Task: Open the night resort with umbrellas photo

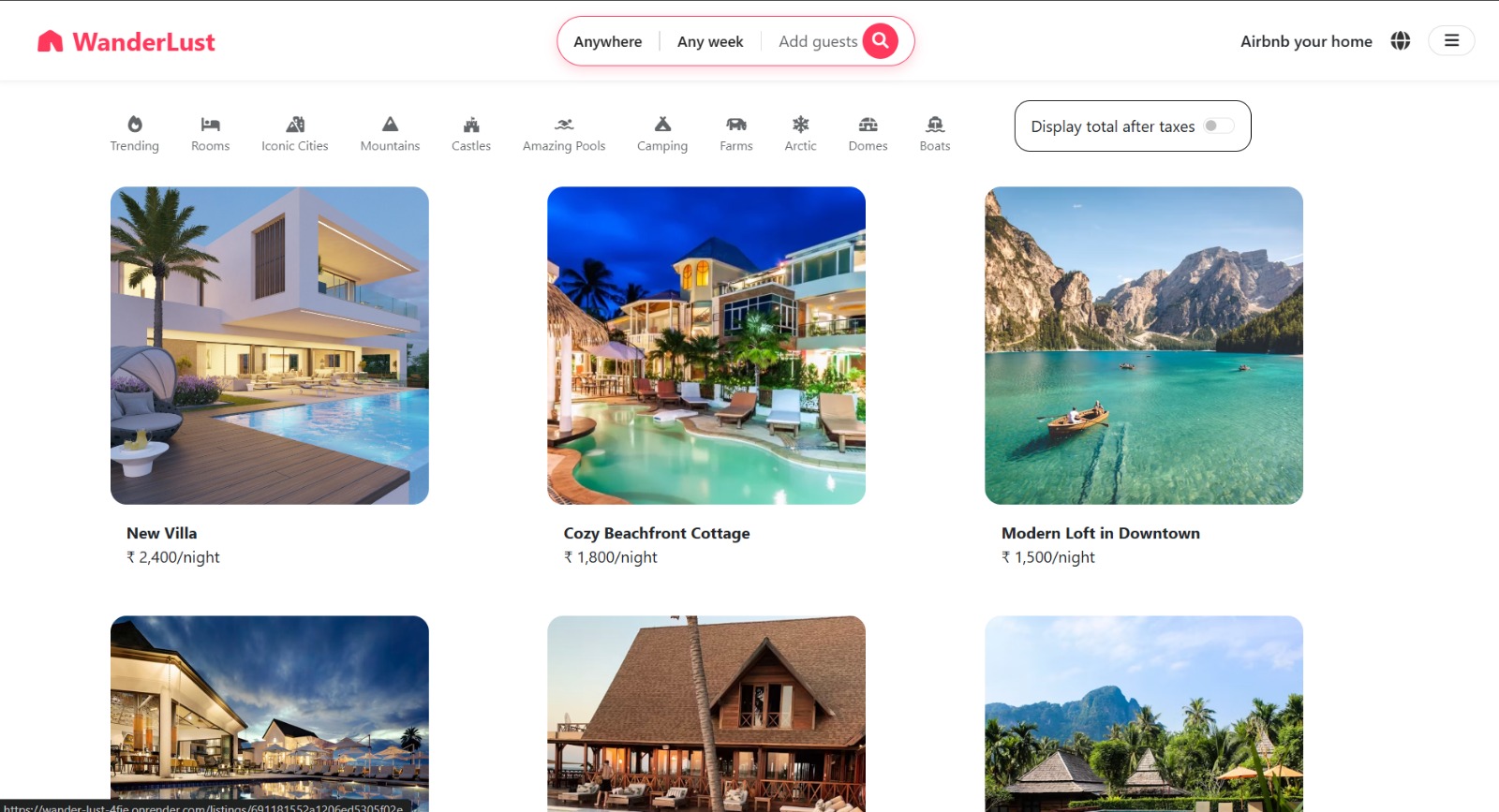Action: [270, 712]
